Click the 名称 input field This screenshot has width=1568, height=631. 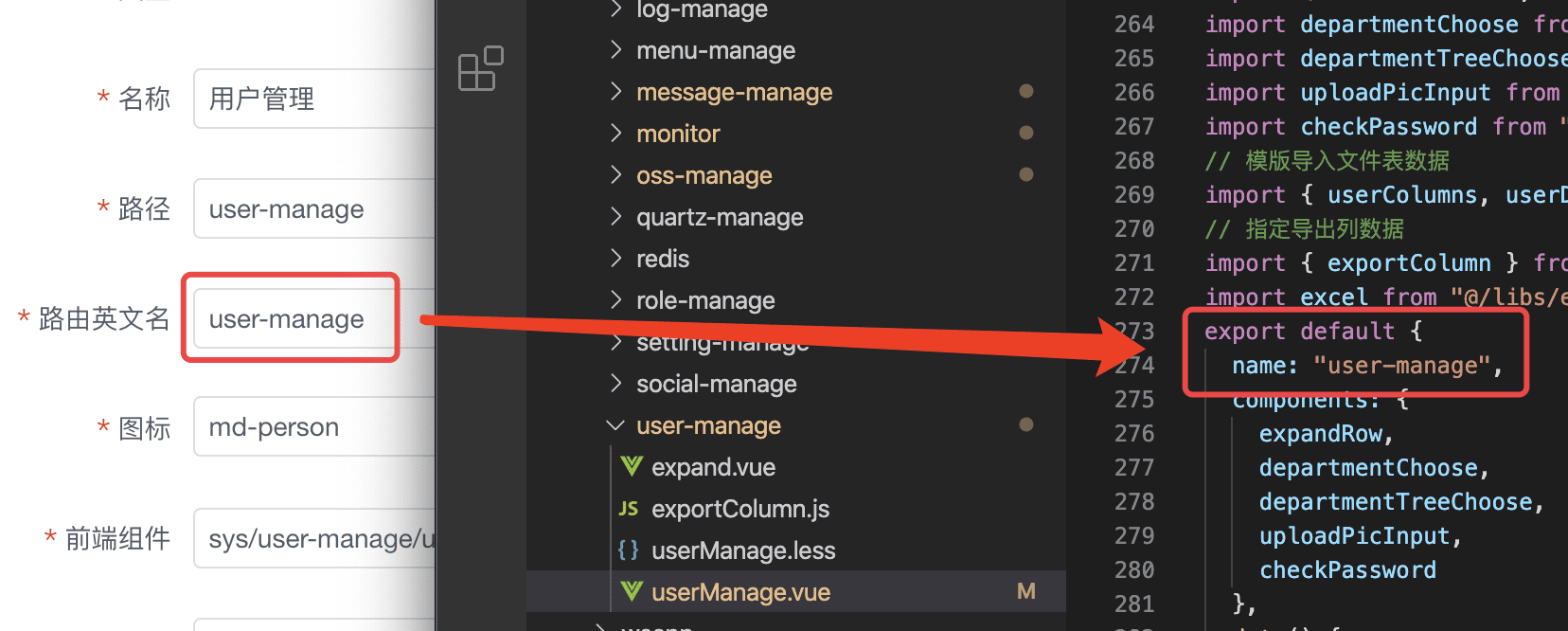pyautogui.click(x=314, y=99)
